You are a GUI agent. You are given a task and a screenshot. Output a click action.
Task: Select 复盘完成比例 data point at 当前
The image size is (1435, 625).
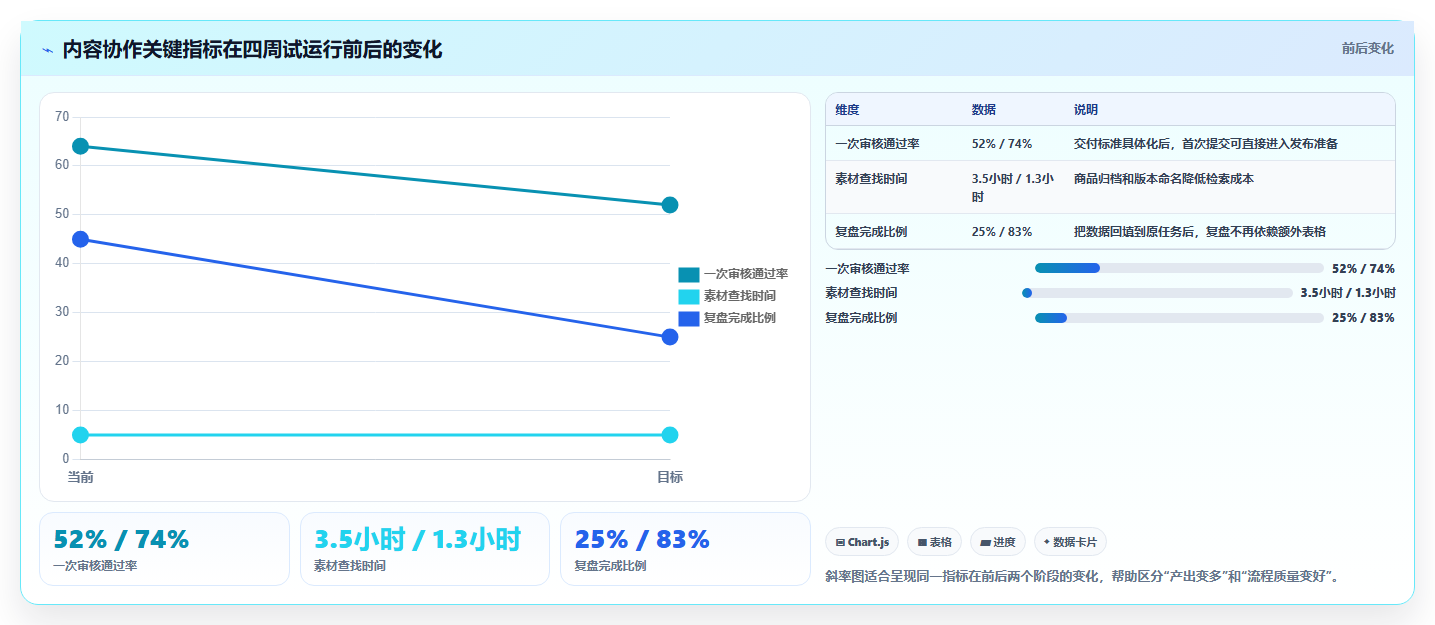[x=81, y=239]
